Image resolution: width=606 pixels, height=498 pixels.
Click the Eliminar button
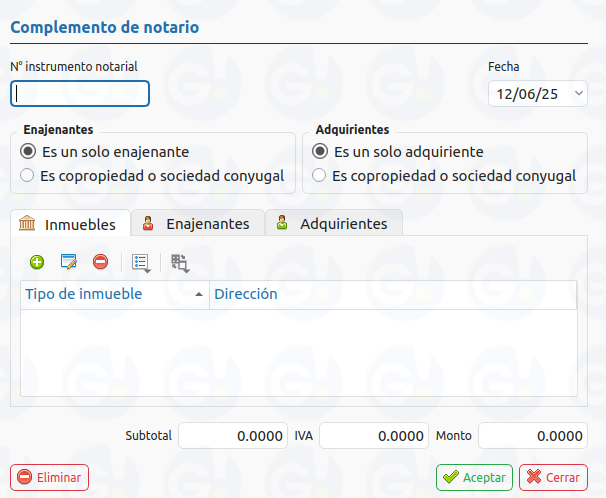[x=49, y=478]
